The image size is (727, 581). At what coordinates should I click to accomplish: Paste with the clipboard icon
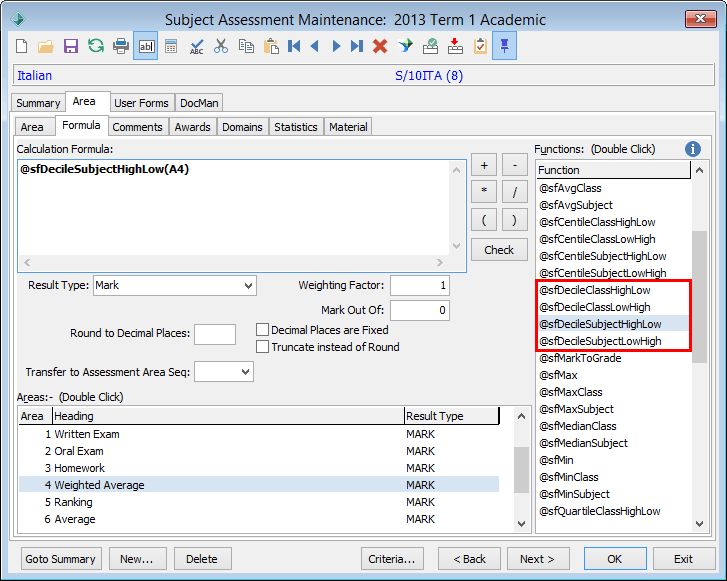271,46
